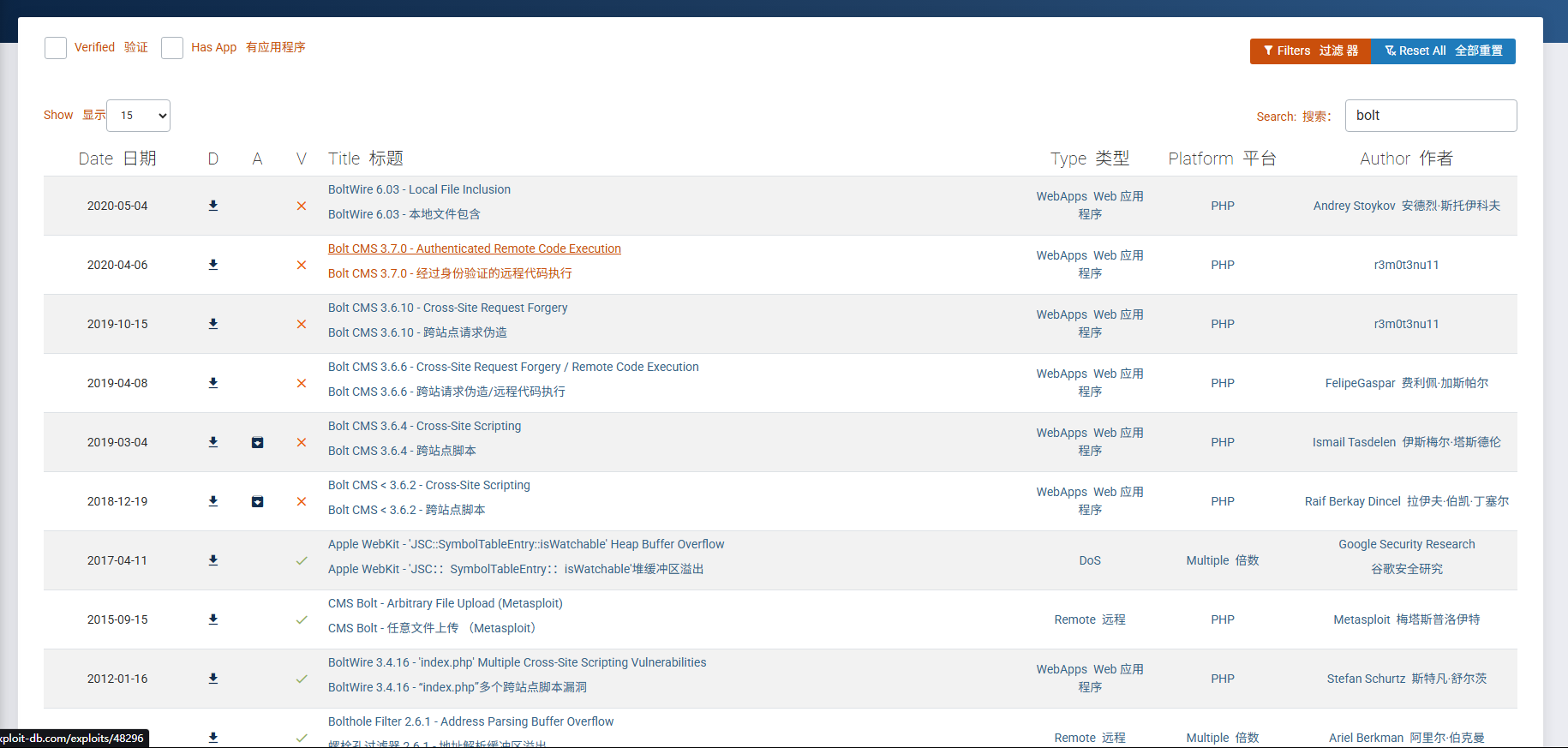
Task: Get vulnerable app for Bolt CMS 3.6.4
Action: coord(257,442)
